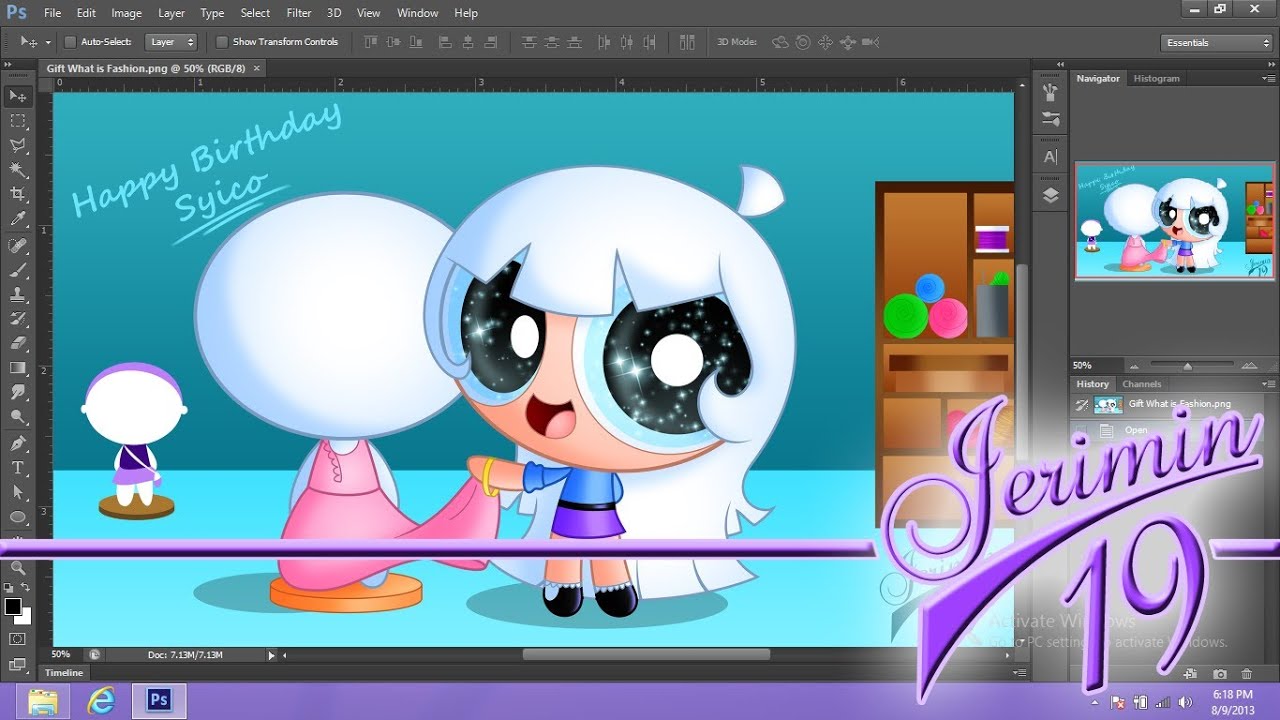The image size is (1280, 720).
Task: Switch to the Channels tab
Action: 1141,384
